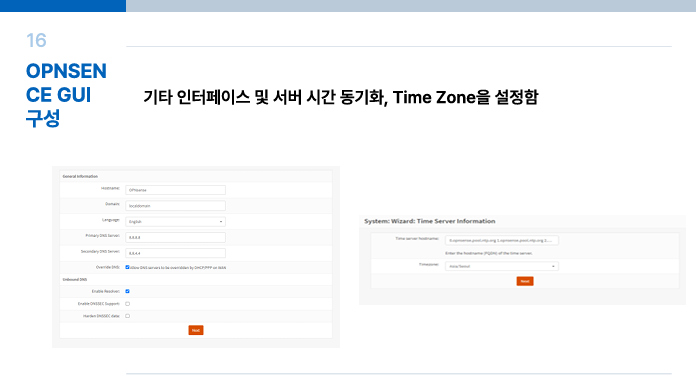Click the 'General Information' section header
Image resolution: width=696 pixels, height=388 pixels.
click(x=80, y=176)
